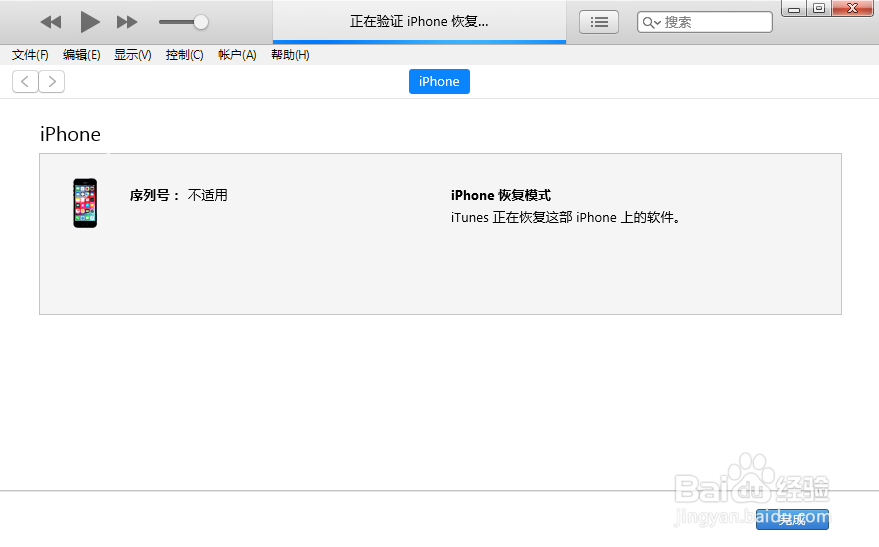
Task: Click the 正在验证 iPhone 恢复 status display
Action: tap(419, 21)
